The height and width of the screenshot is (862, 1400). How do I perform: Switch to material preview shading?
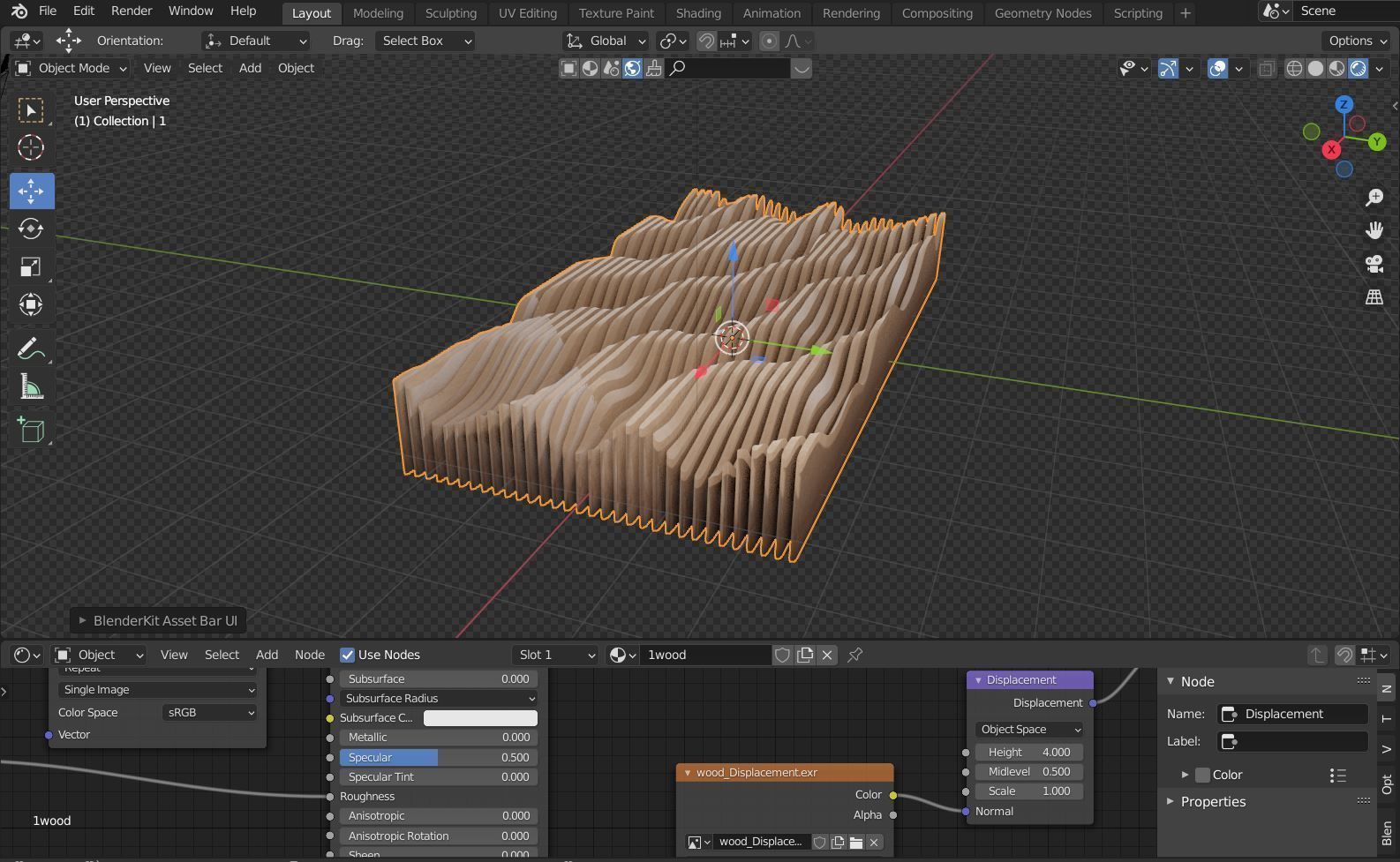[1336, 68]
